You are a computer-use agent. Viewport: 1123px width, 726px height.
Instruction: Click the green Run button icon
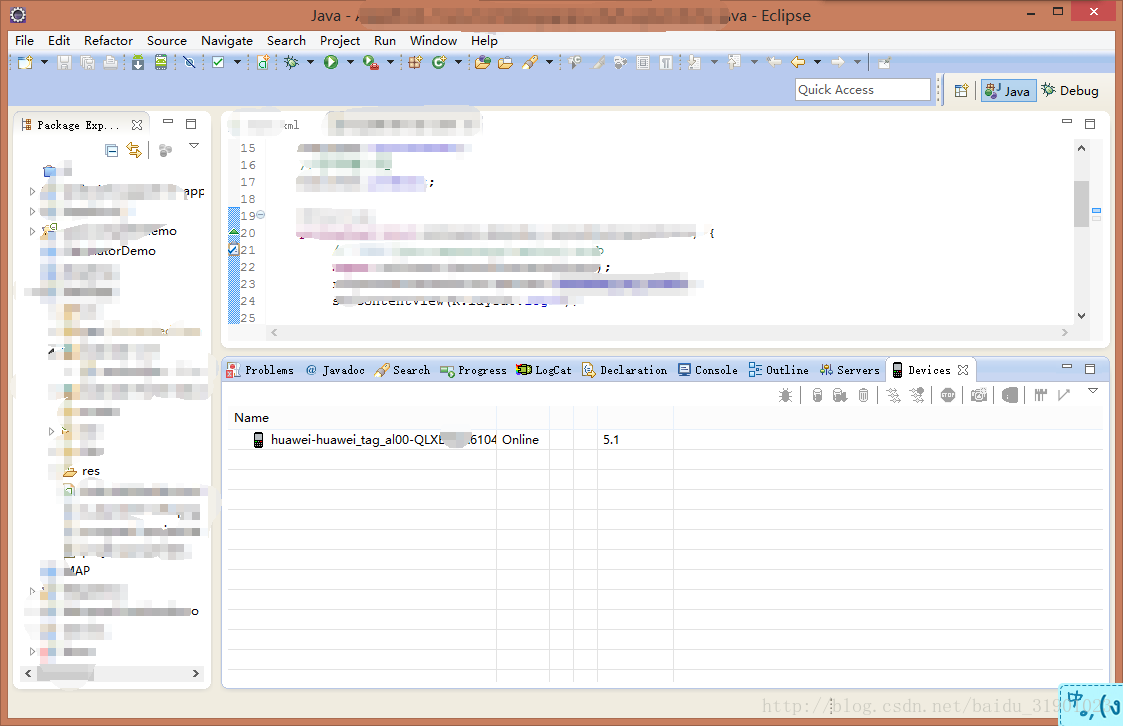pos(331,63)
